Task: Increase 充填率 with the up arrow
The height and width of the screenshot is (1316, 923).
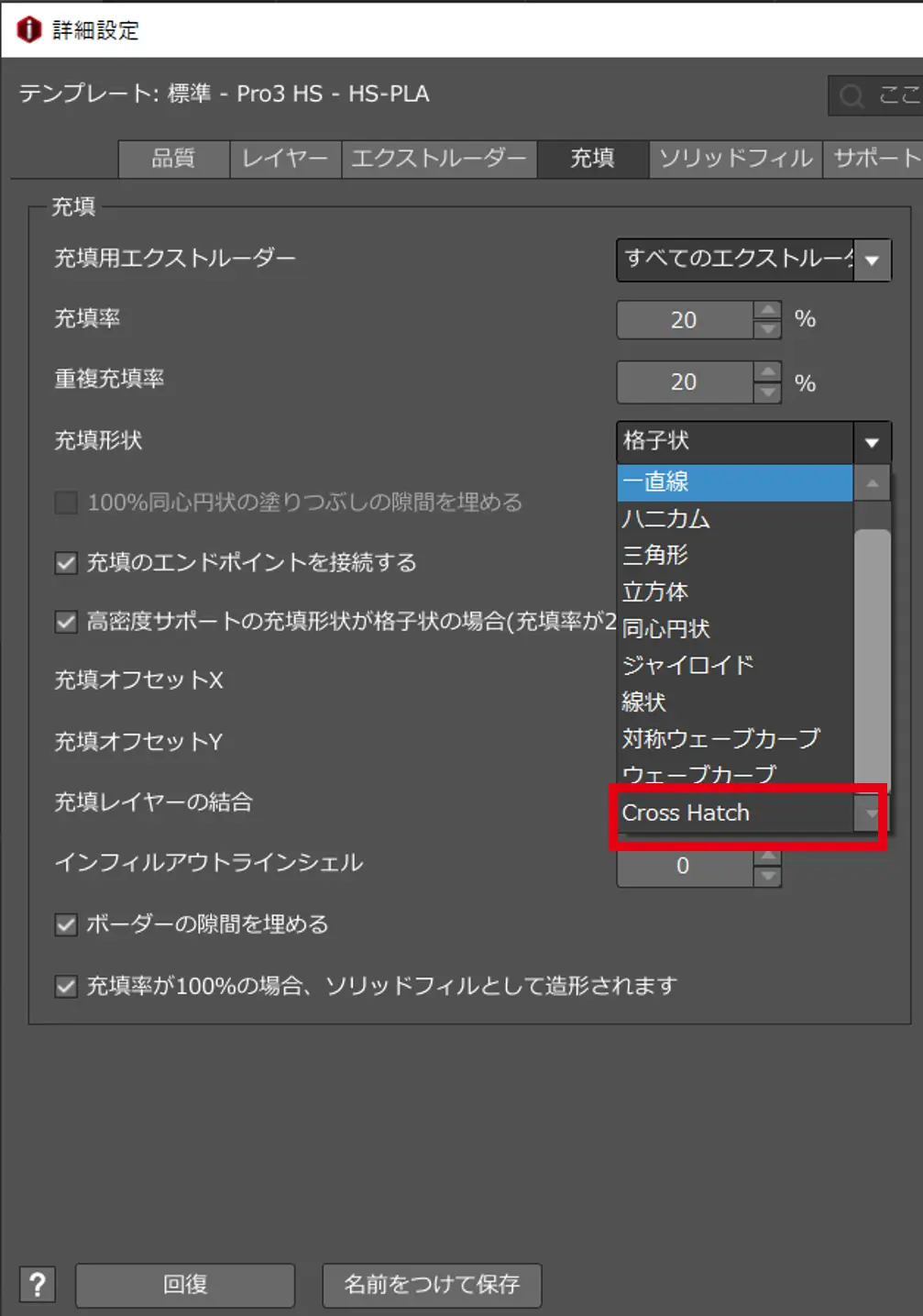Action: pos(767,311)
